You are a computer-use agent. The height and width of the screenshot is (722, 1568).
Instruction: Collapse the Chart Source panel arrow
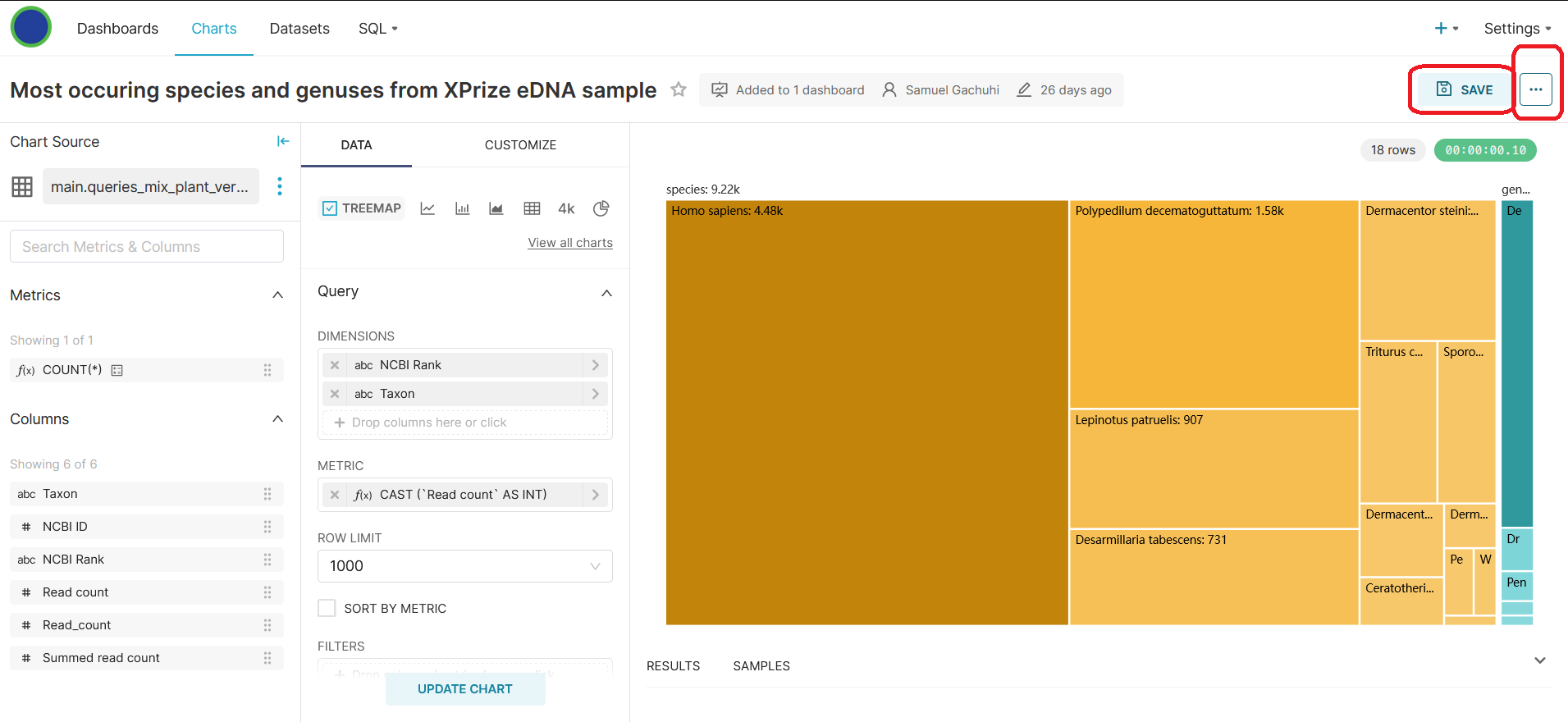[283, 141]
